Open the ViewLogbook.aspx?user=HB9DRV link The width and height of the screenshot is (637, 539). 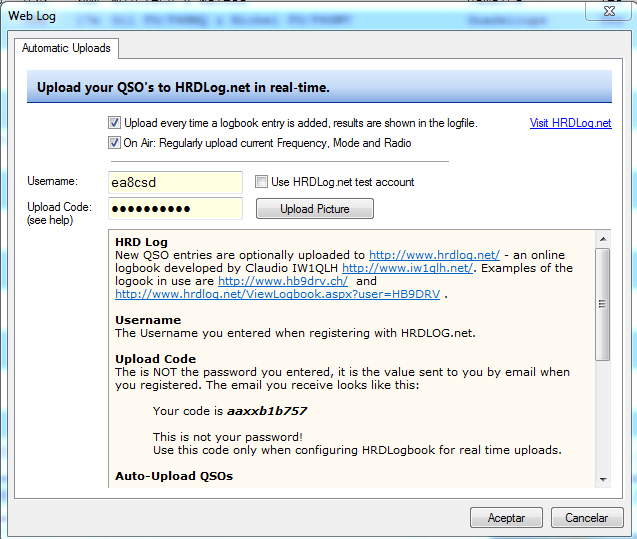pos(277,294)
